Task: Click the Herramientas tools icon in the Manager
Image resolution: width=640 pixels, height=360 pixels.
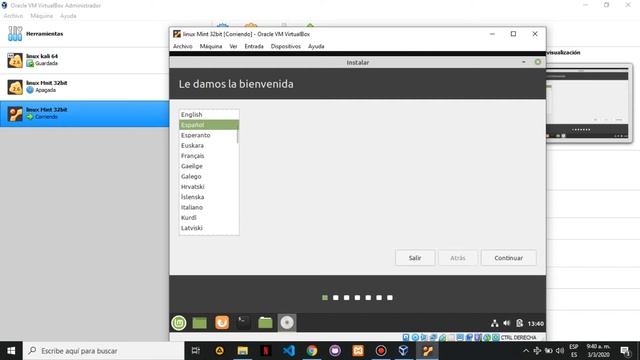Action: [15, 33]
